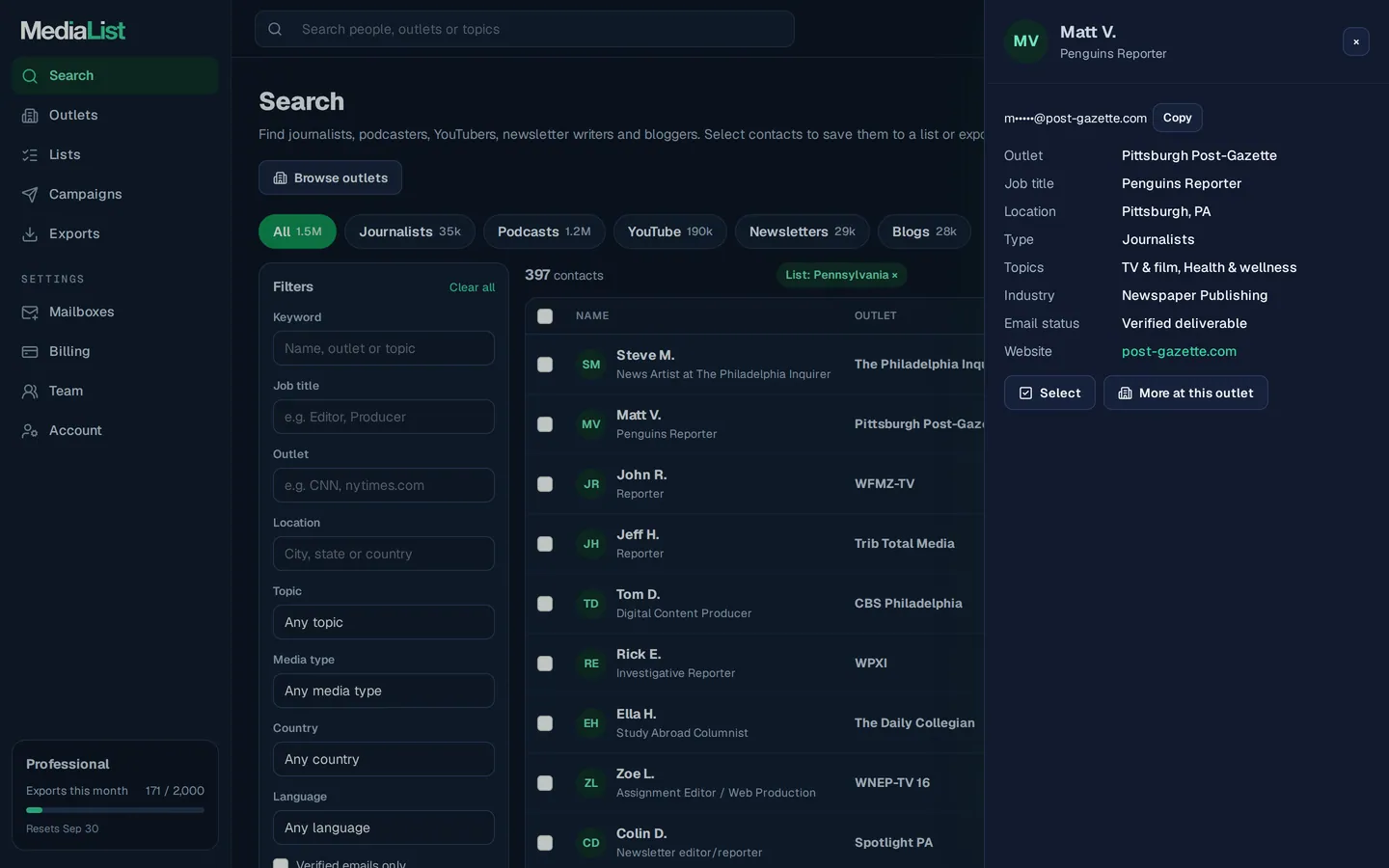Open the Lists icon in sidebar
The image size is (1389, 868).
[x=30, y=154]
